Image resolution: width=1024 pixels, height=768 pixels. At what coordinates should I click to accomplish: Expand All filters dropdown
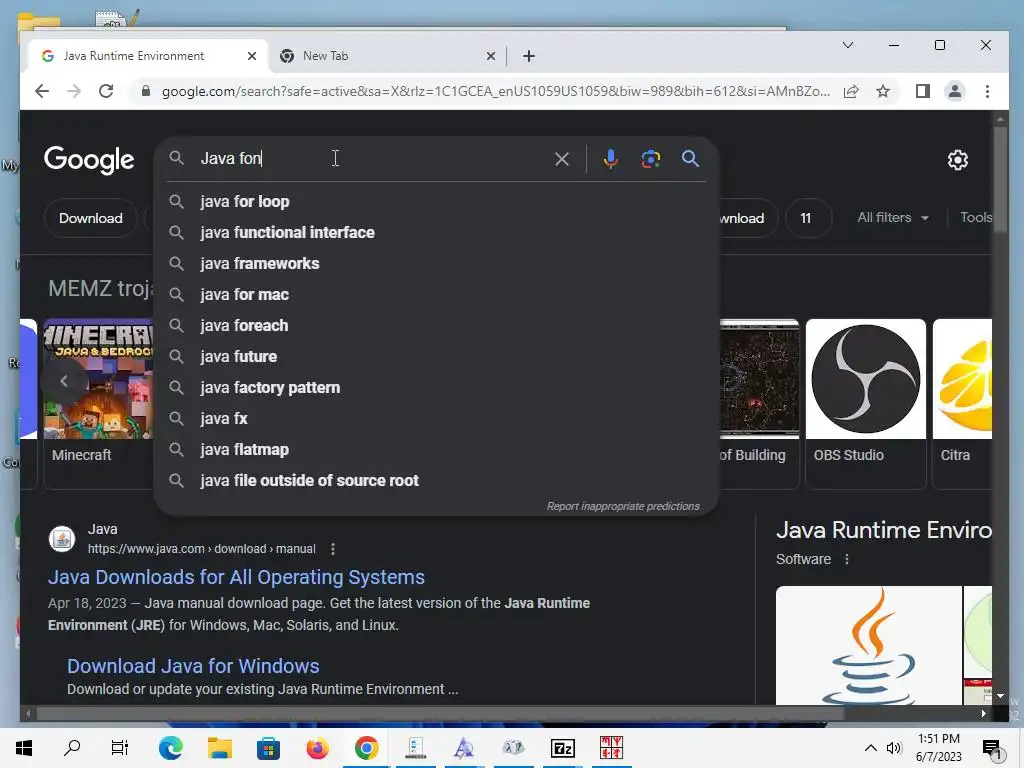click(x=893, y=217)
